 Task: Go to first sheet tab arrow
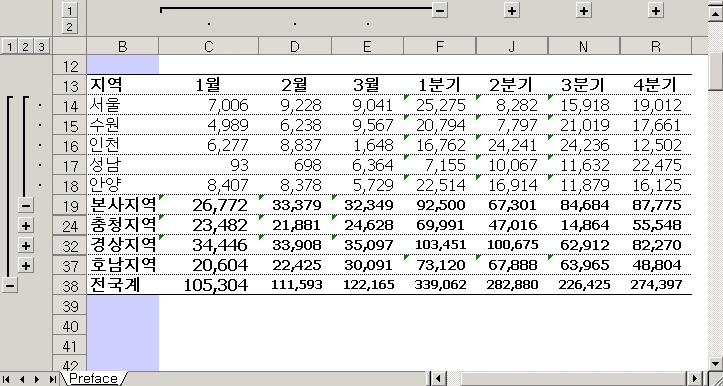[x=6, y=379]
